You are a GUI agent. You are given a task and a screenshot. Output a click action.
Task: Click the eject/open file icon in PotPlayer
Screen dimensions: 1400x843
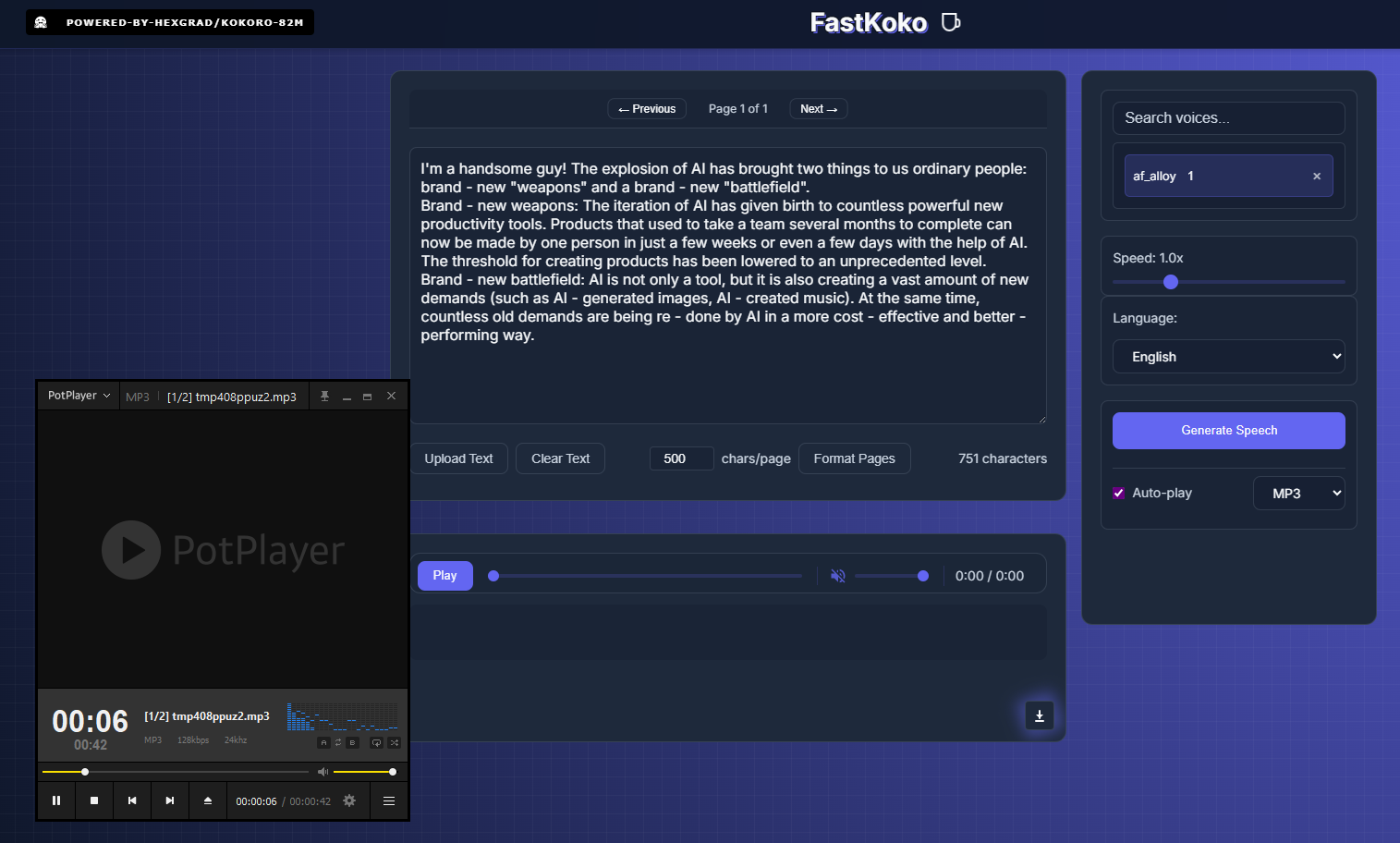pyautogui.click(x=208, y=800)
